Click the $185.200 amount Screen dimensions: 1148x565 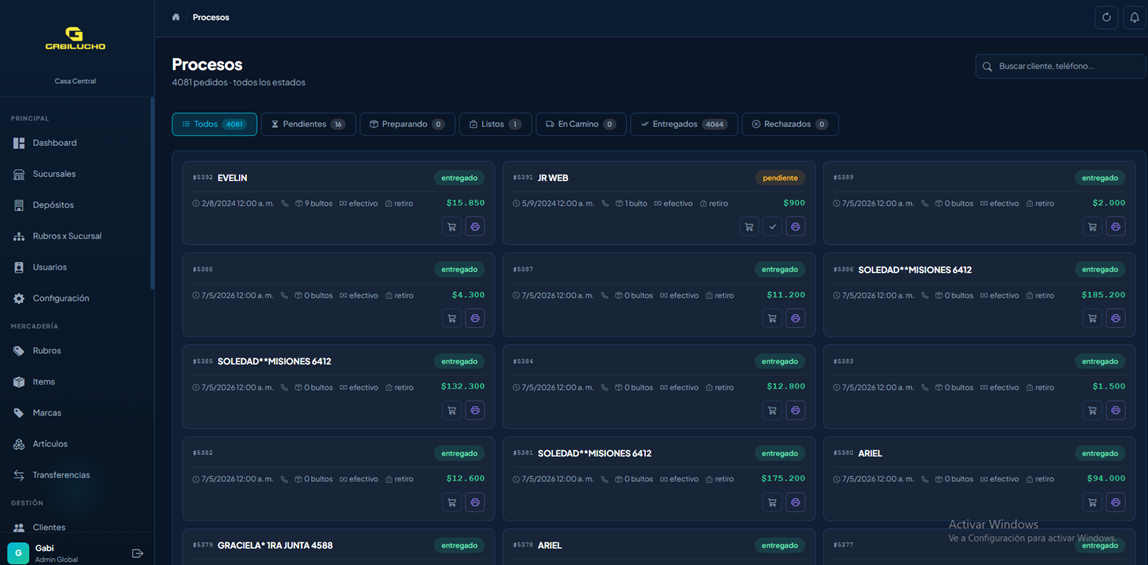tap(1103, 295)
